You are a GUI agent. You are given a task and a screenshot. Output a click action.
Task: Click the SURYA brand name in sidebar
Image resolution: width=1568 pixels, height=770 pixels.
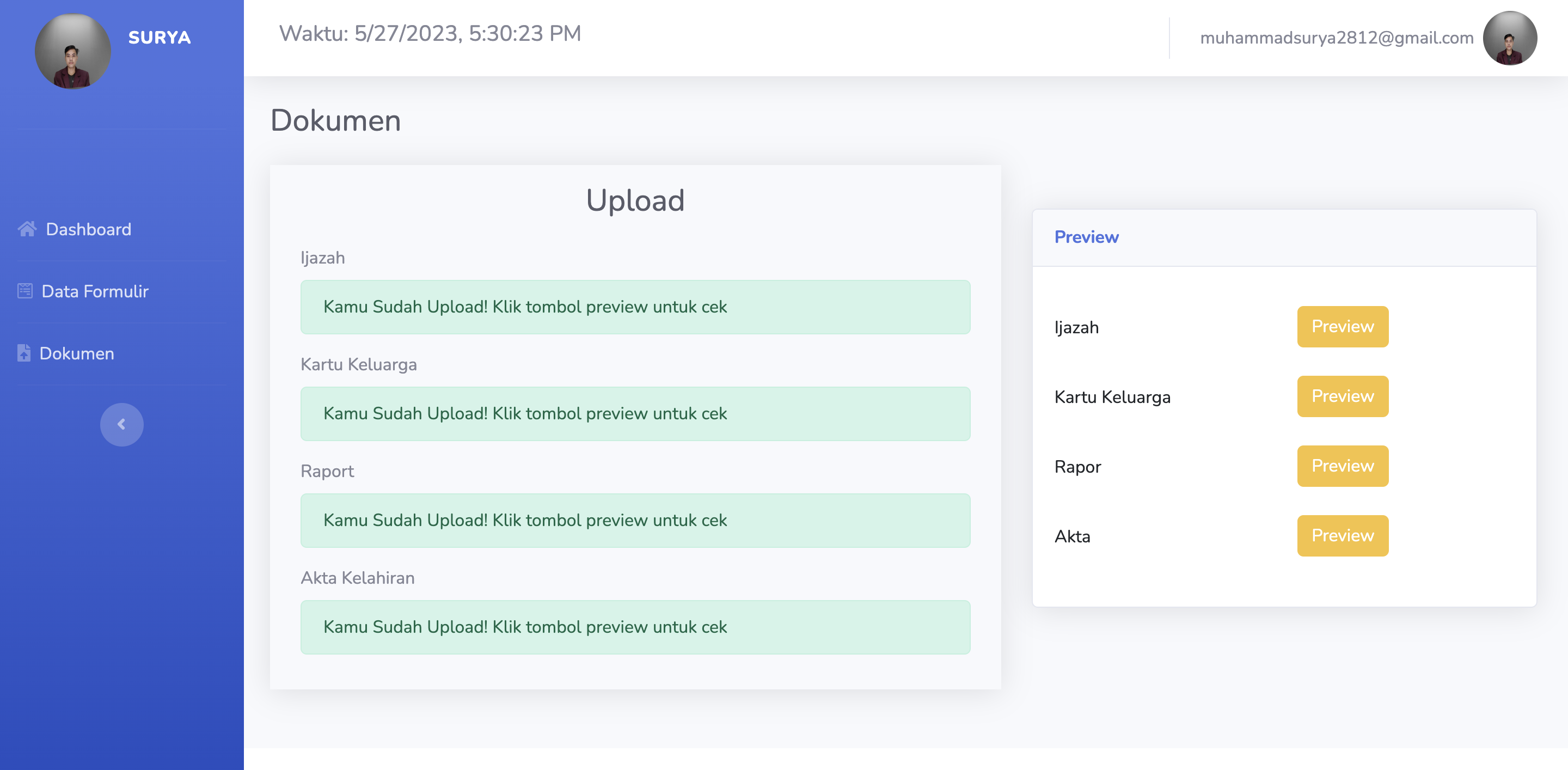[160, 38]
